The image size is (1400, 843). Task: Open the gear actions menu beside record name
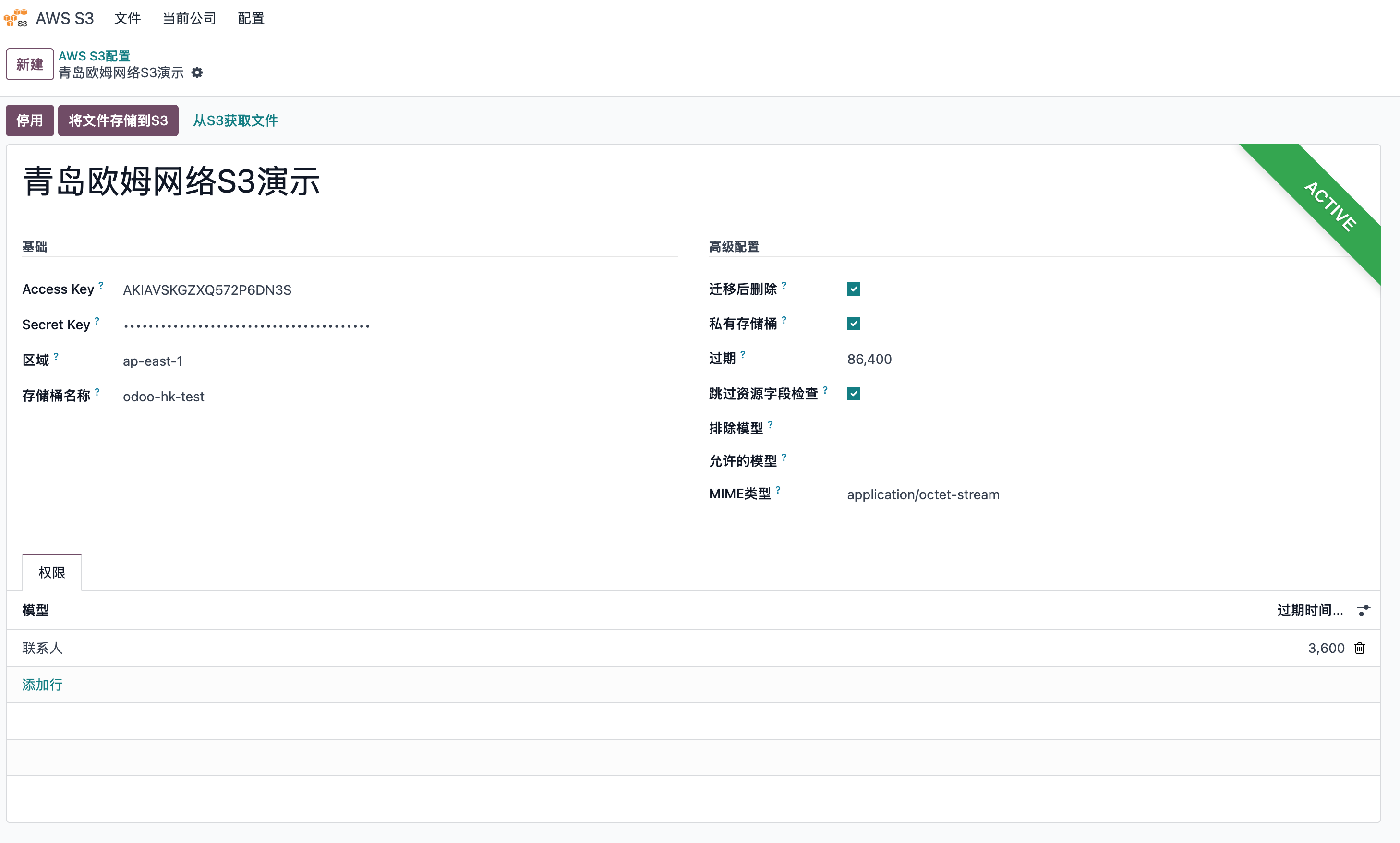(197, 72)
